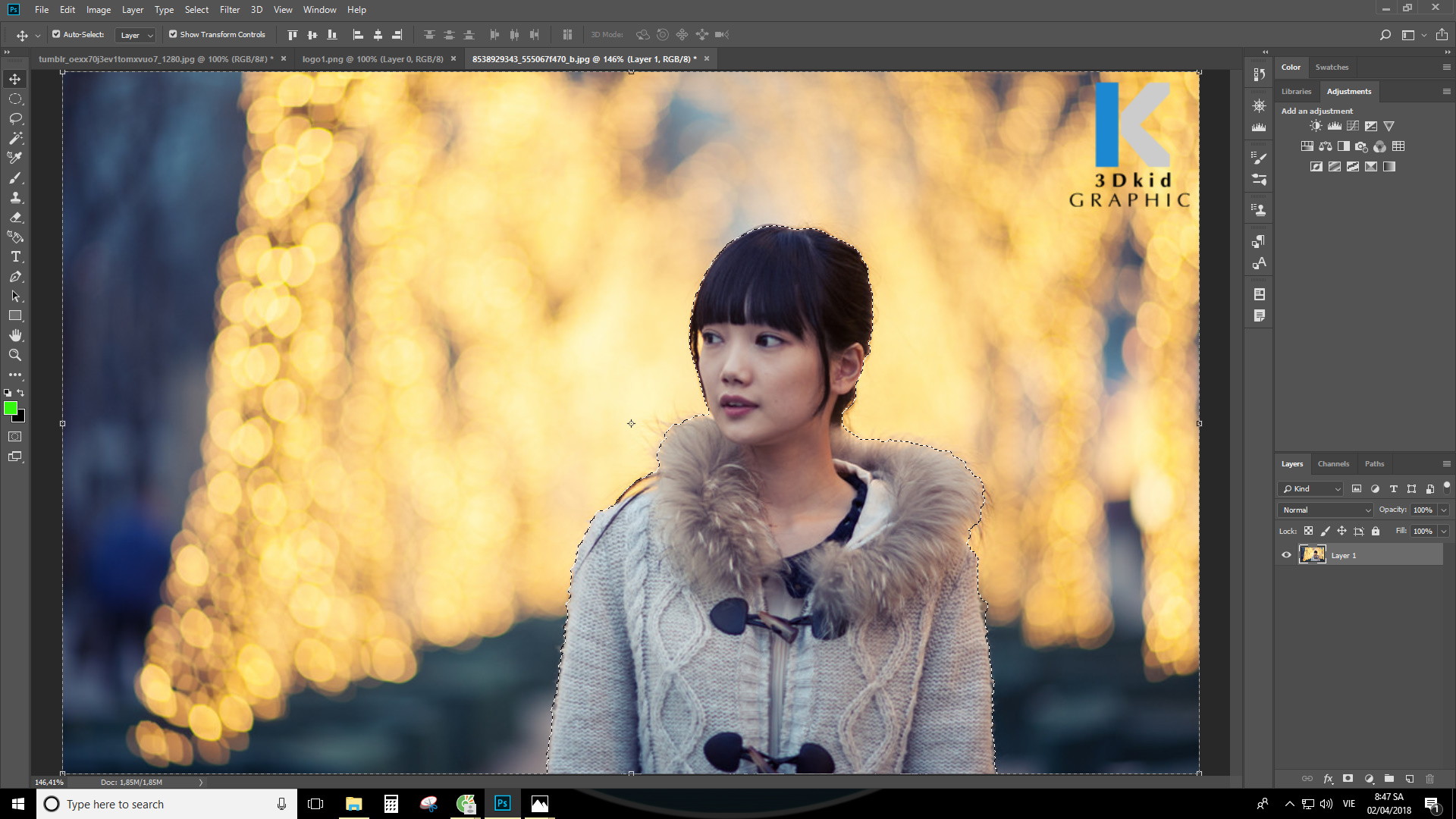The image size is (1456, 819).
Task: Select the Lasso tool
Action: pos(15,119)
